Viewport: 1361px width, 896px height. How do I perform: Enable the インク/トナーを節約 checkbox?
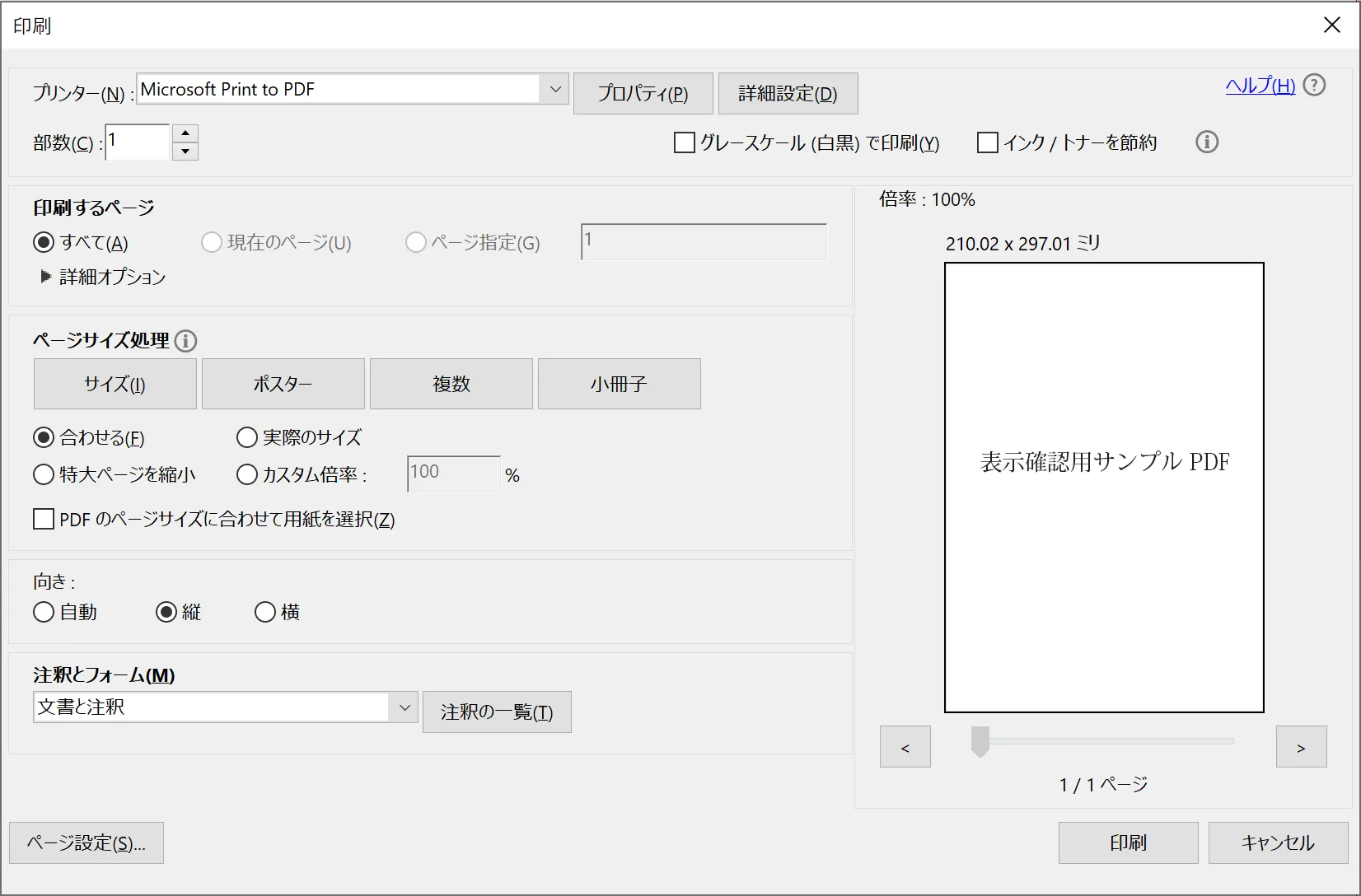tap(988, 142)
